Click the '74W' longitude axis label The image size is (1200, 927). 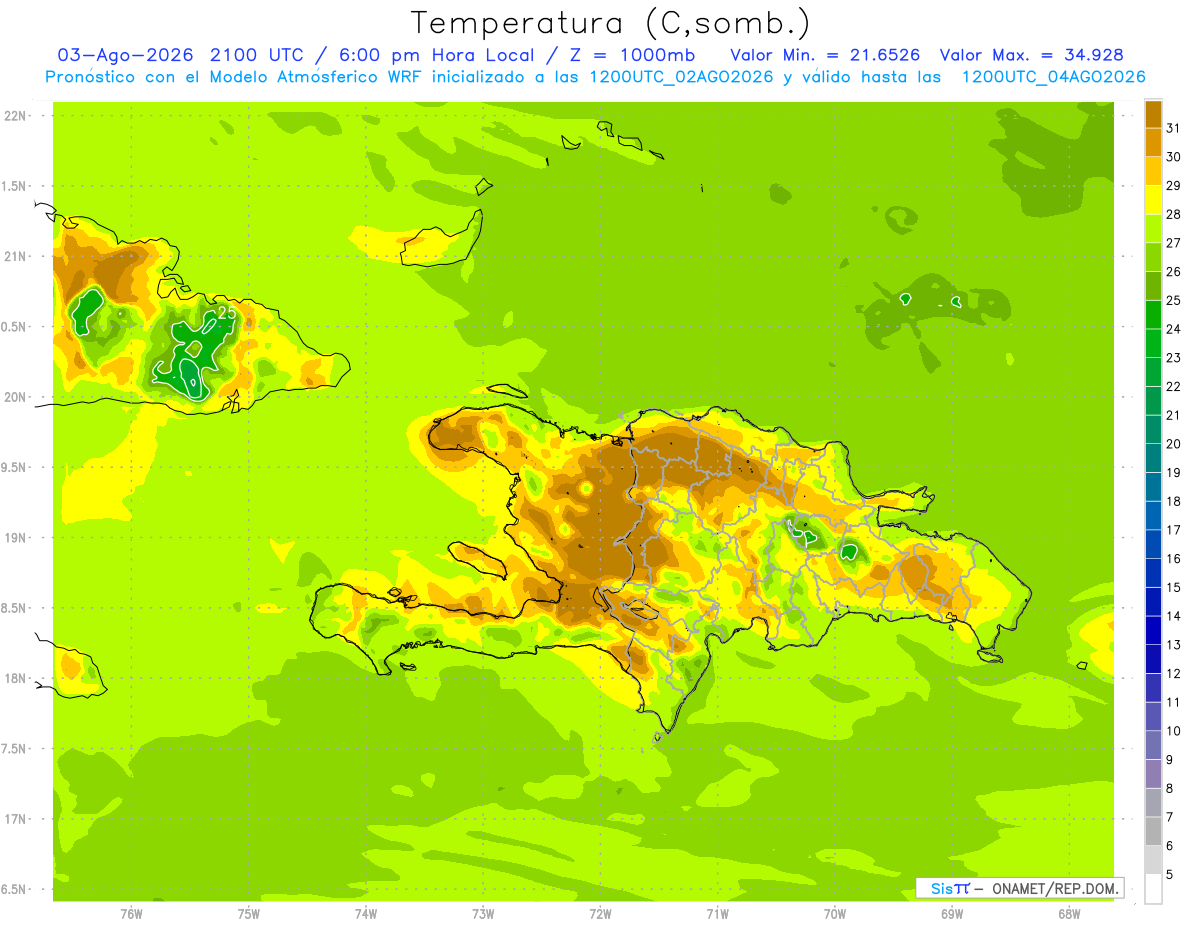point(365,914)
